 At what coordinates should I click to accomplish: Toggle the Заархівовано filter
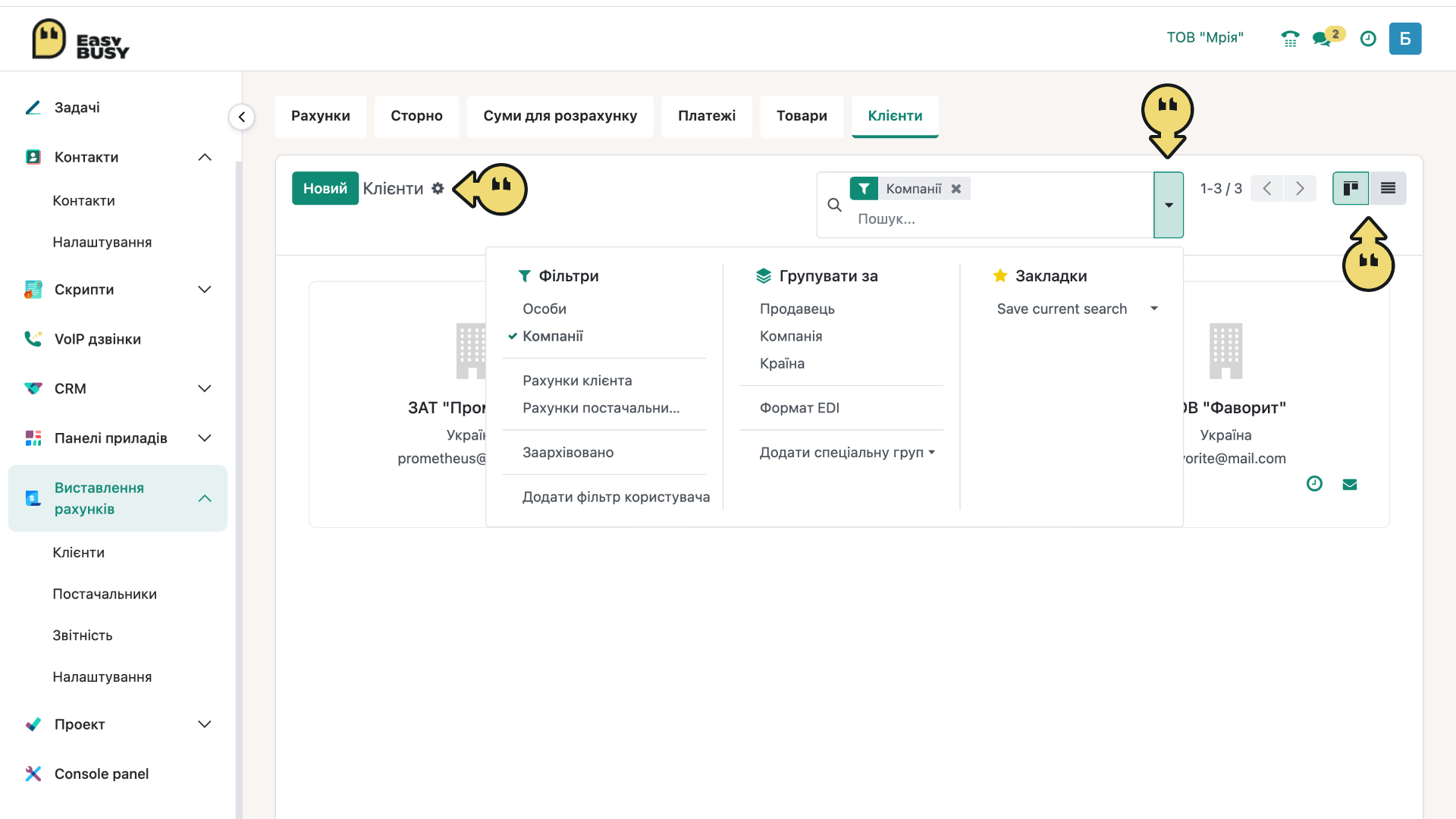pos(568,453)
